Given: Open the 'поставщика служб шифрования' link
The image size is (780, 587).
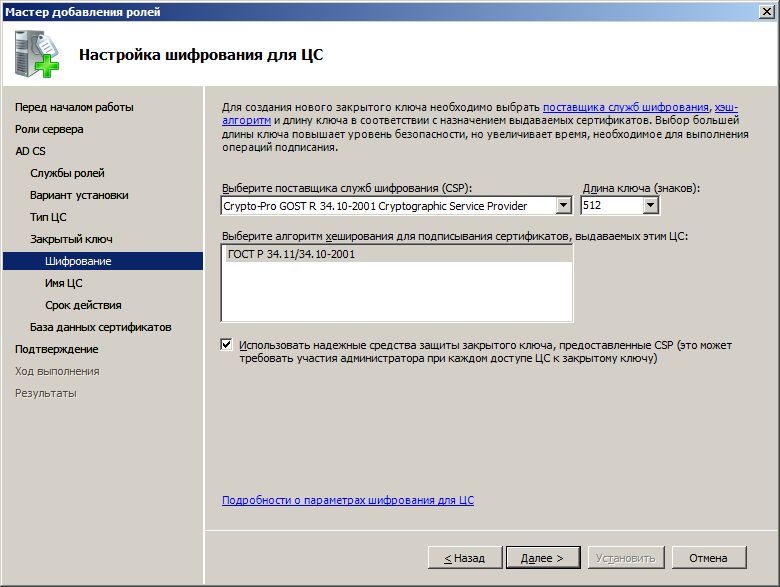Looking at the screenshot, I should 625,107.
